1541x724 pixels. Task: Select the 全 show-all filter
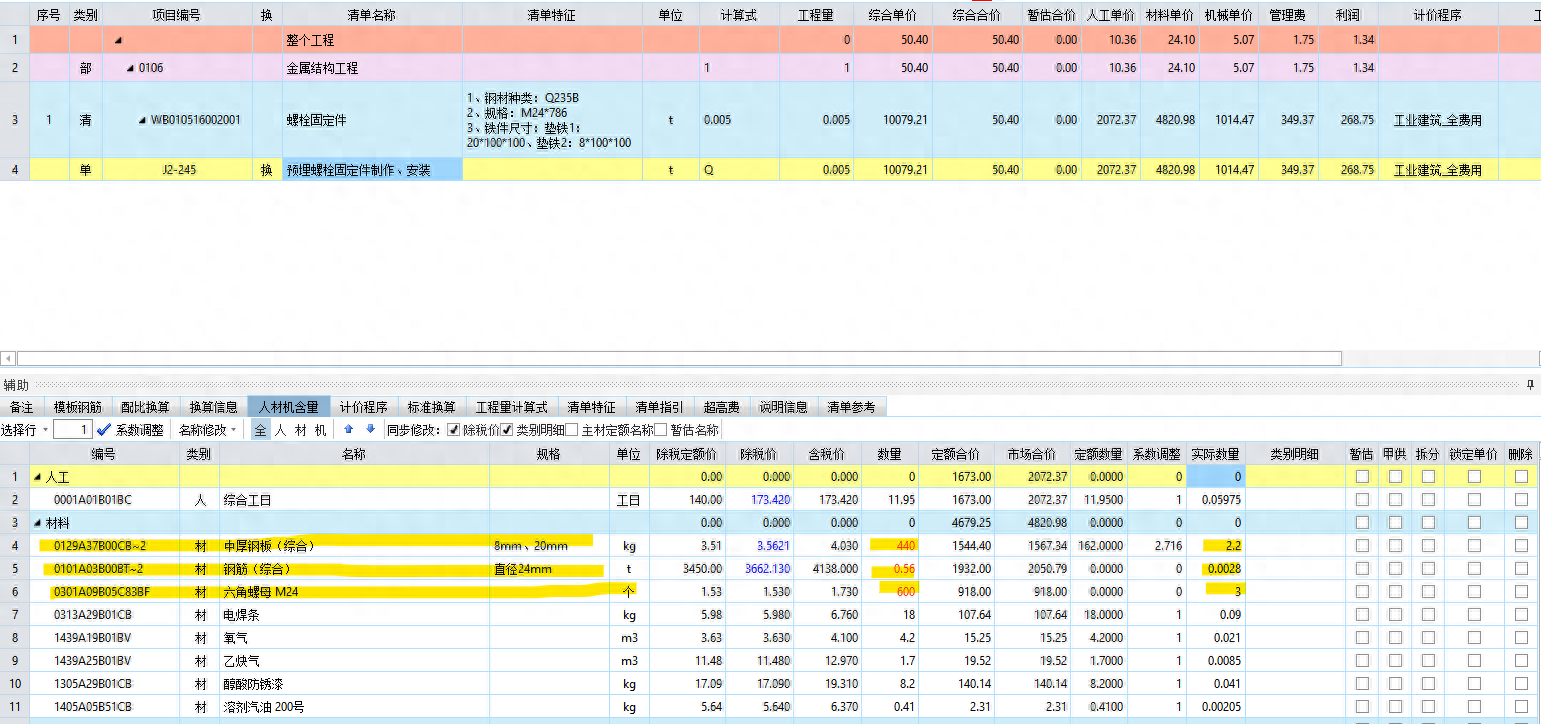(x=261, y=430)
